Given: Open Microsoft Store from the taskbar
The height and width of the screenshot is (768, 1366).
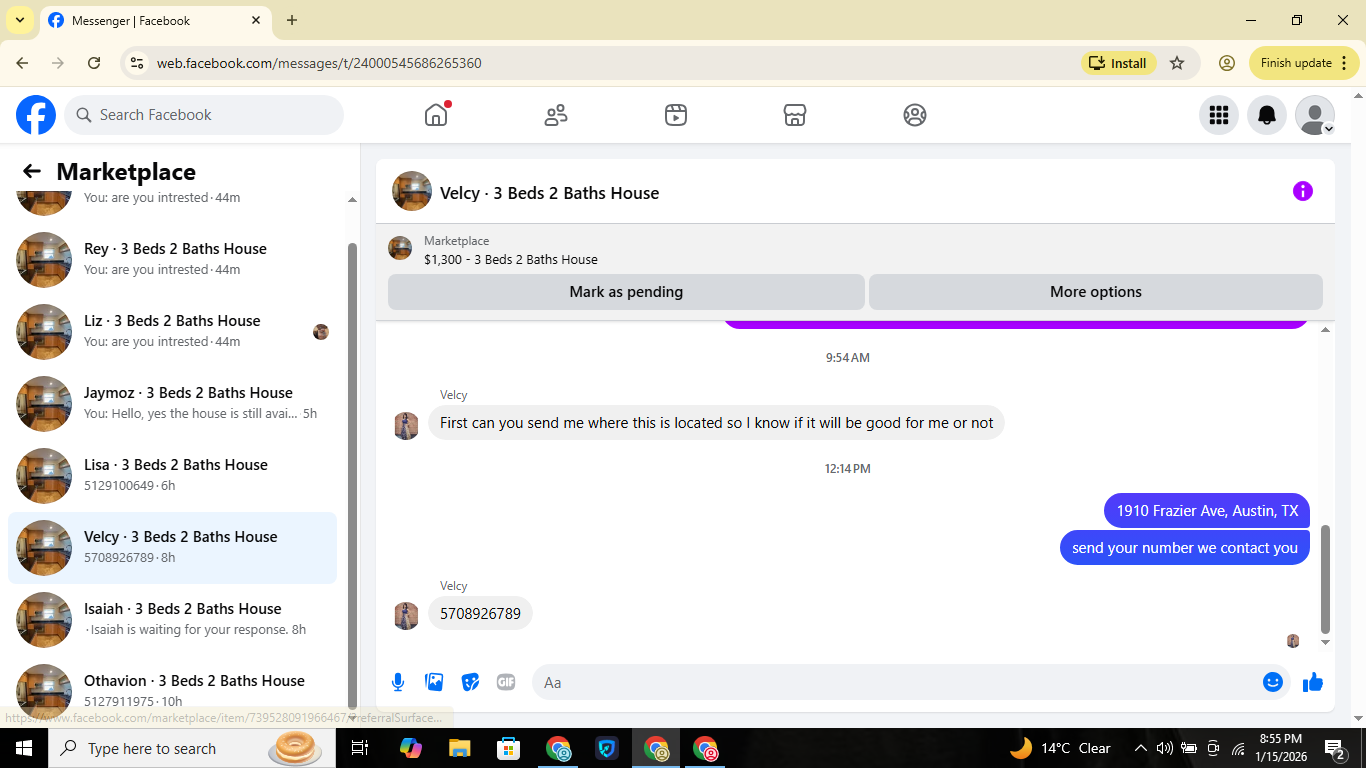Looking at the screenshot, I should 509,748.
